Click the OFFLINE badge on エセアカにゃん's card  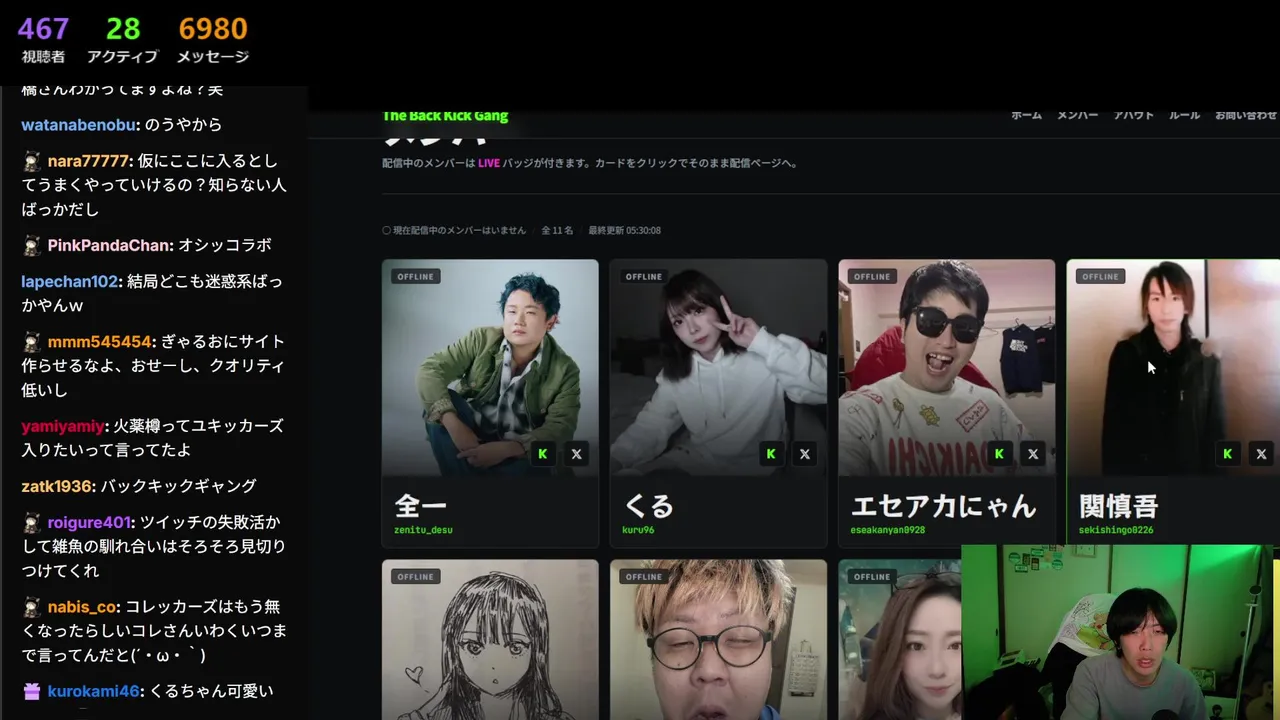(871, 276)
